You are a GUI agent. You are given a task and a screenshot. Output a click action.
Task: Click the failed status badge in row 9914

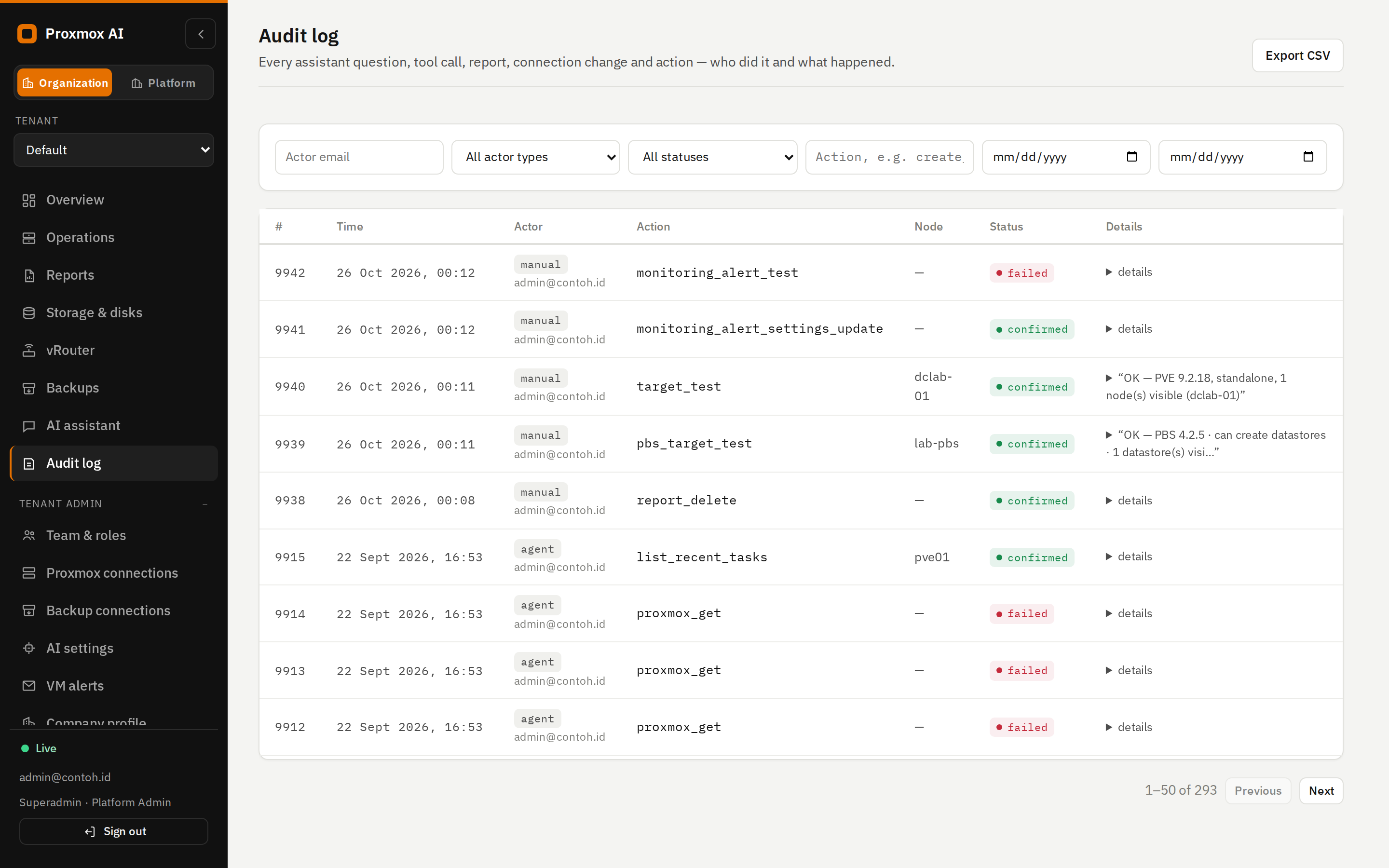pyautogui.click(x=1021, y=614)
